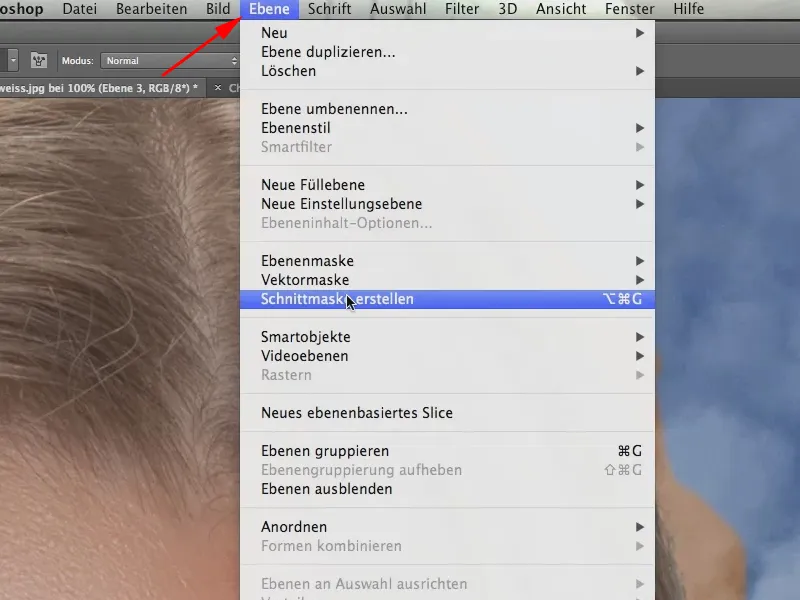The width and height of the screenshot is (800, 600).
Task: Open the Modus blend mode dropdown
Action: coord(170,61)
